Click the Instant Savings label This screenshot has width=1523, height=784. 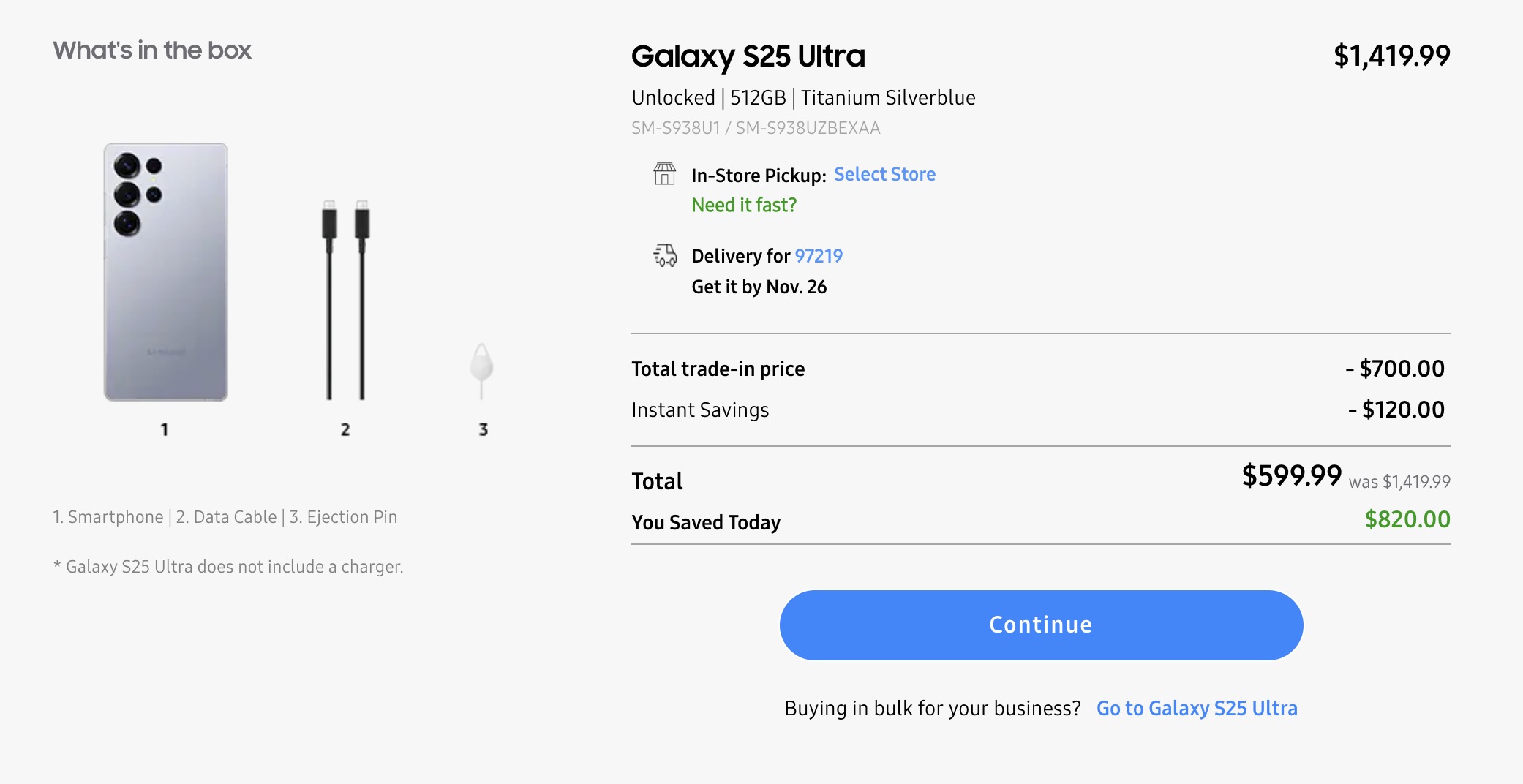(700, 410)
